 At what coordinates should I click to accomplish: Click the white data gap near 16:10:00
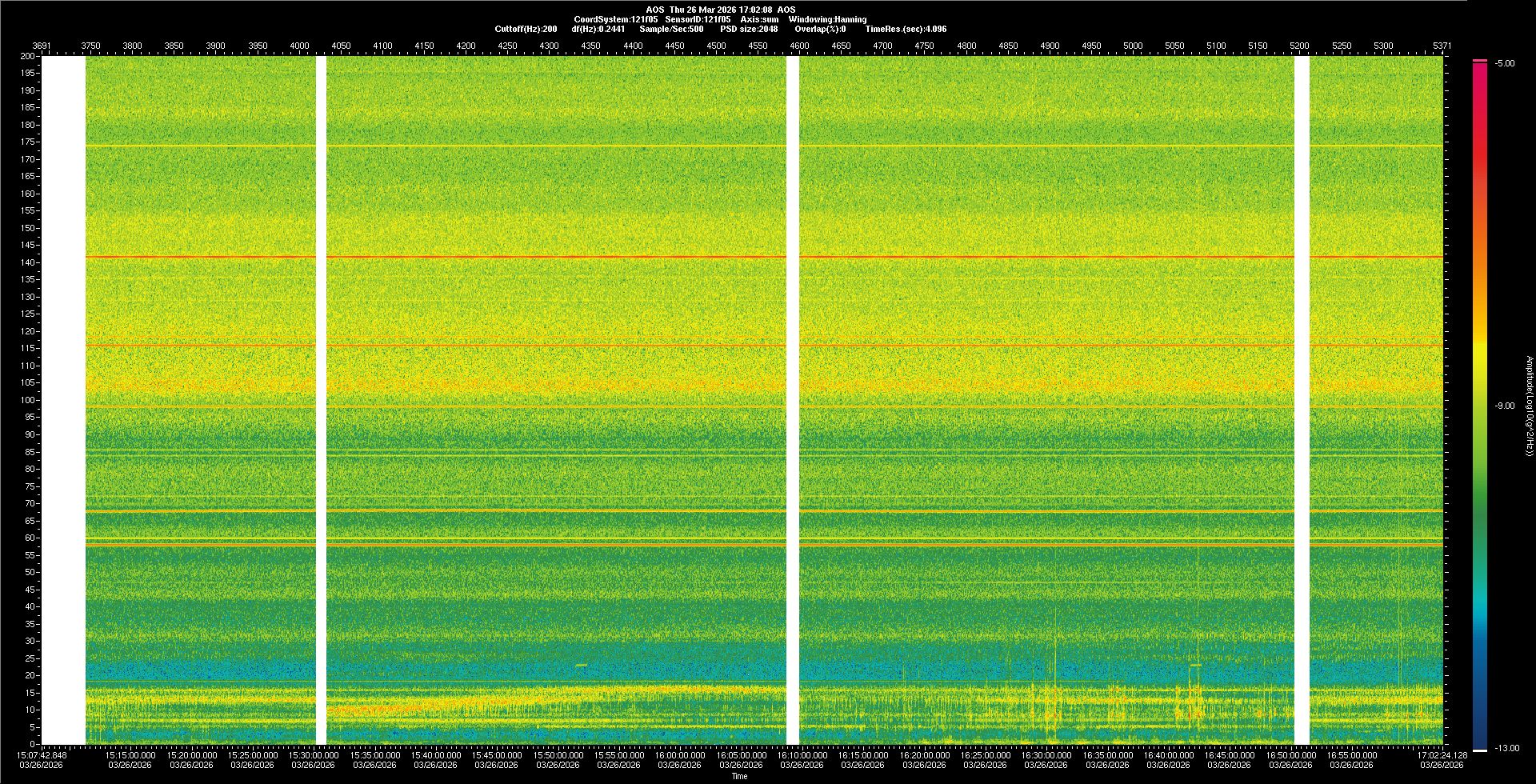(x=793, y=400)
